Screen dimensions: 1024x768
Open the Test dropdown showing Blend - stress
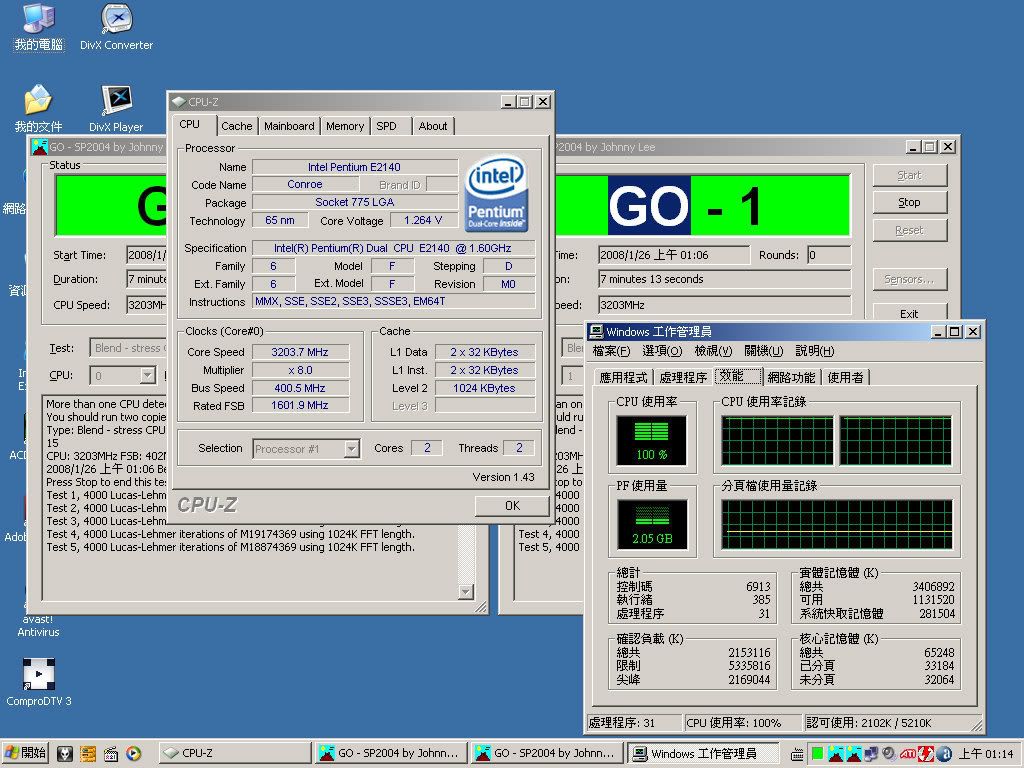click(129, 348)
